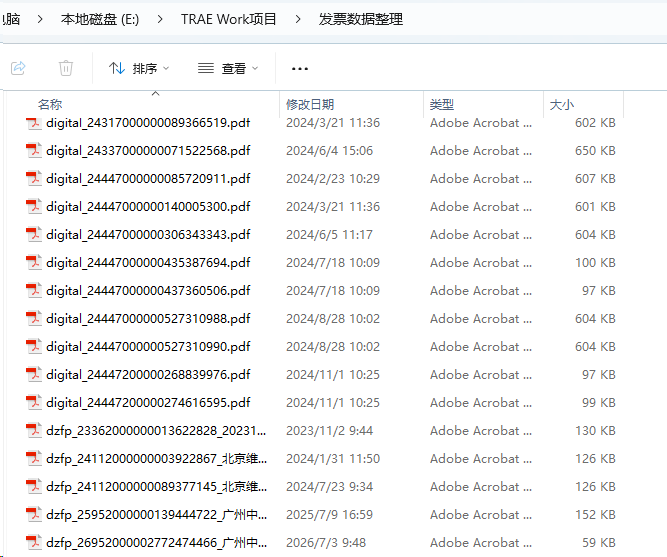
Task: Select file name digital_24447000000140005300.pdf
Action: (148, 207)
